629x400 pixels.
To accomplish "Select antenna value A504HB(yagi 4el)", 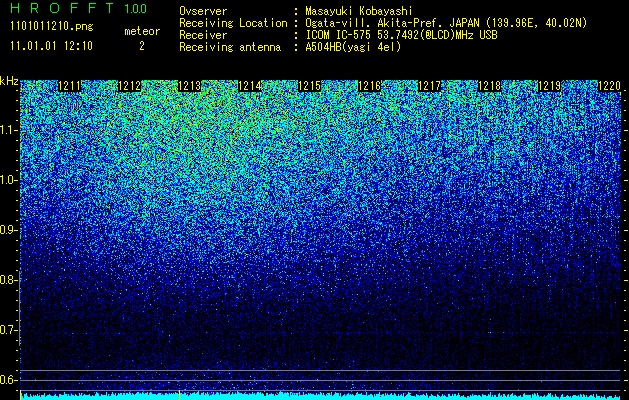I will (x=353, y=47).
